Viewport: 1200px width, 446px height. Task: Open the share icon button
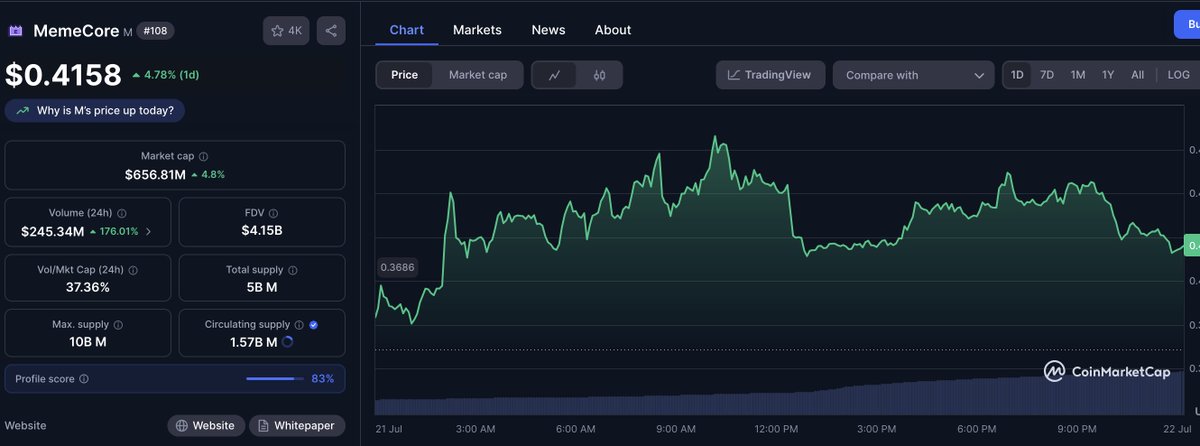pyautogui.click(x=331, y=31)
